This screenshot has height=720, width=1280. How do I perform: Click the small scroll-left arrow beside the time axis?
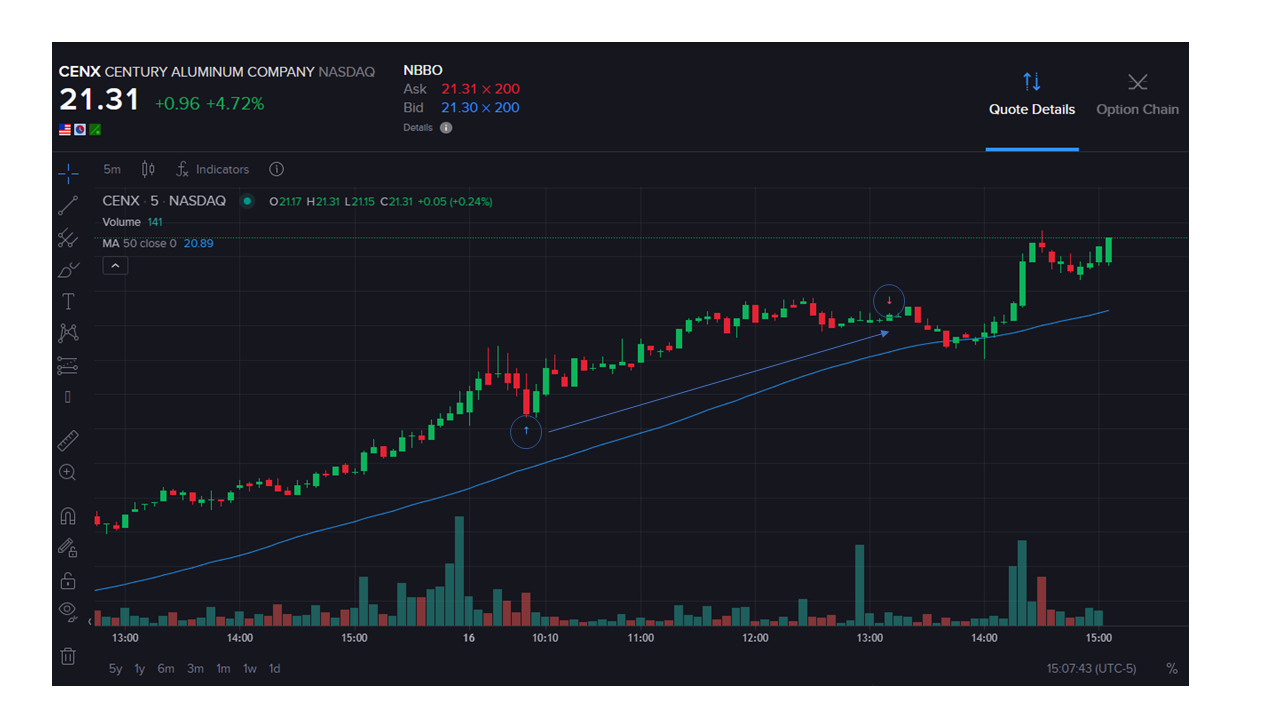pos(91,622)
